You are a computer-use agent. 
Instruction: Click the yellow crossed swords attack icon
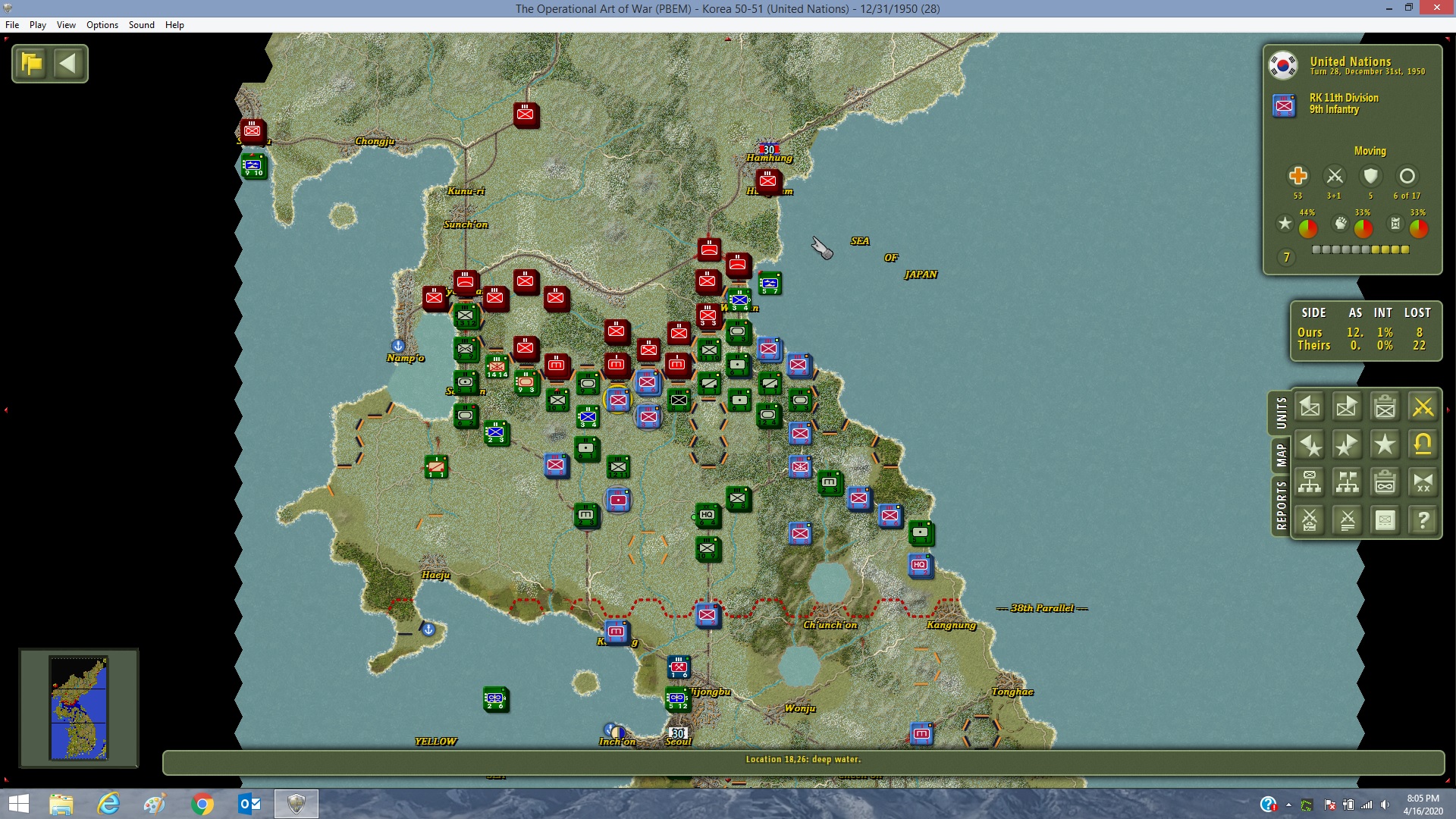click(1423, 407)
